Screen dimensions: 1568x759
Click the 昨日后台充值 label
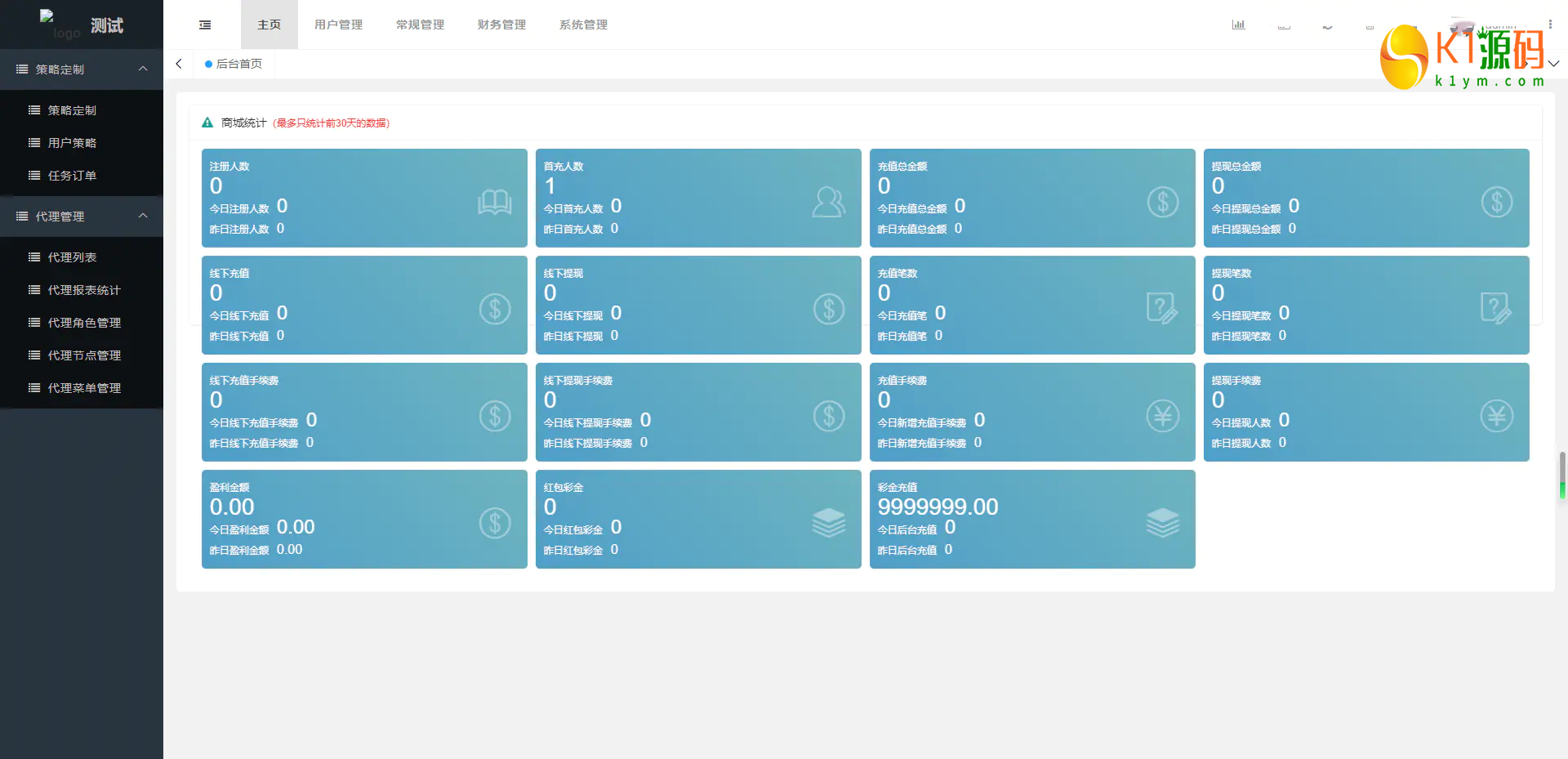907,550
